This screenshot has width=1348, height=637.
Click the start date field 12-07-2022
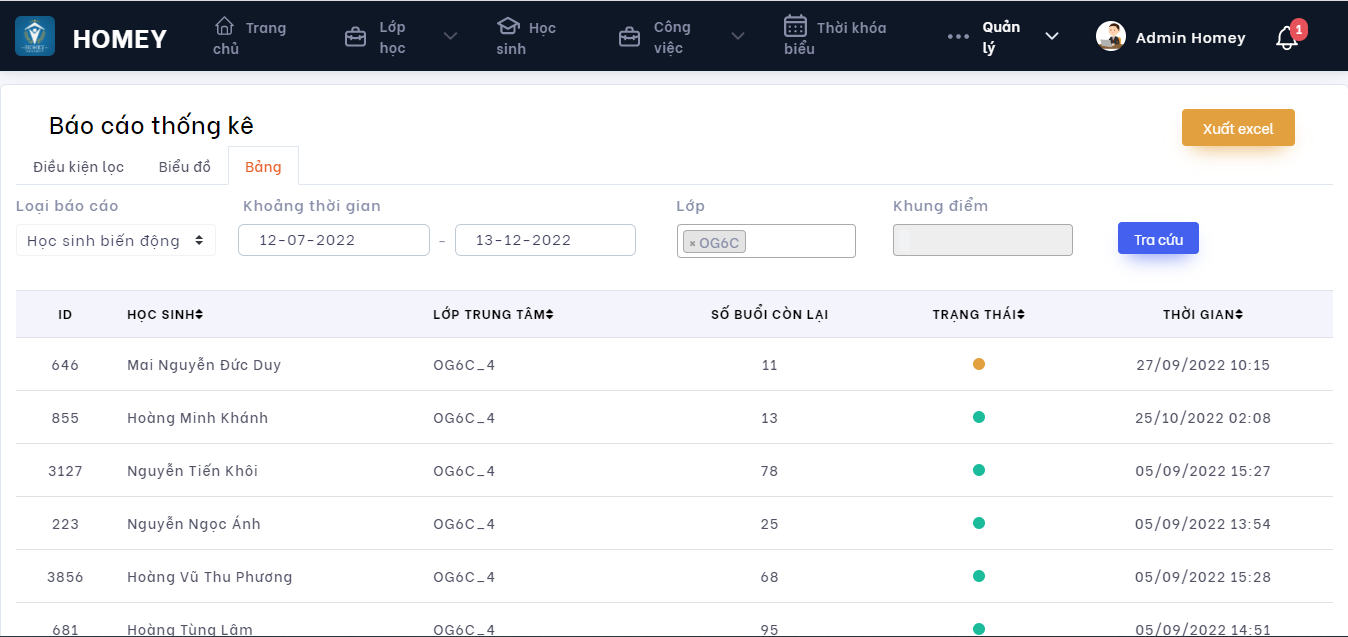tap(333, 240)
